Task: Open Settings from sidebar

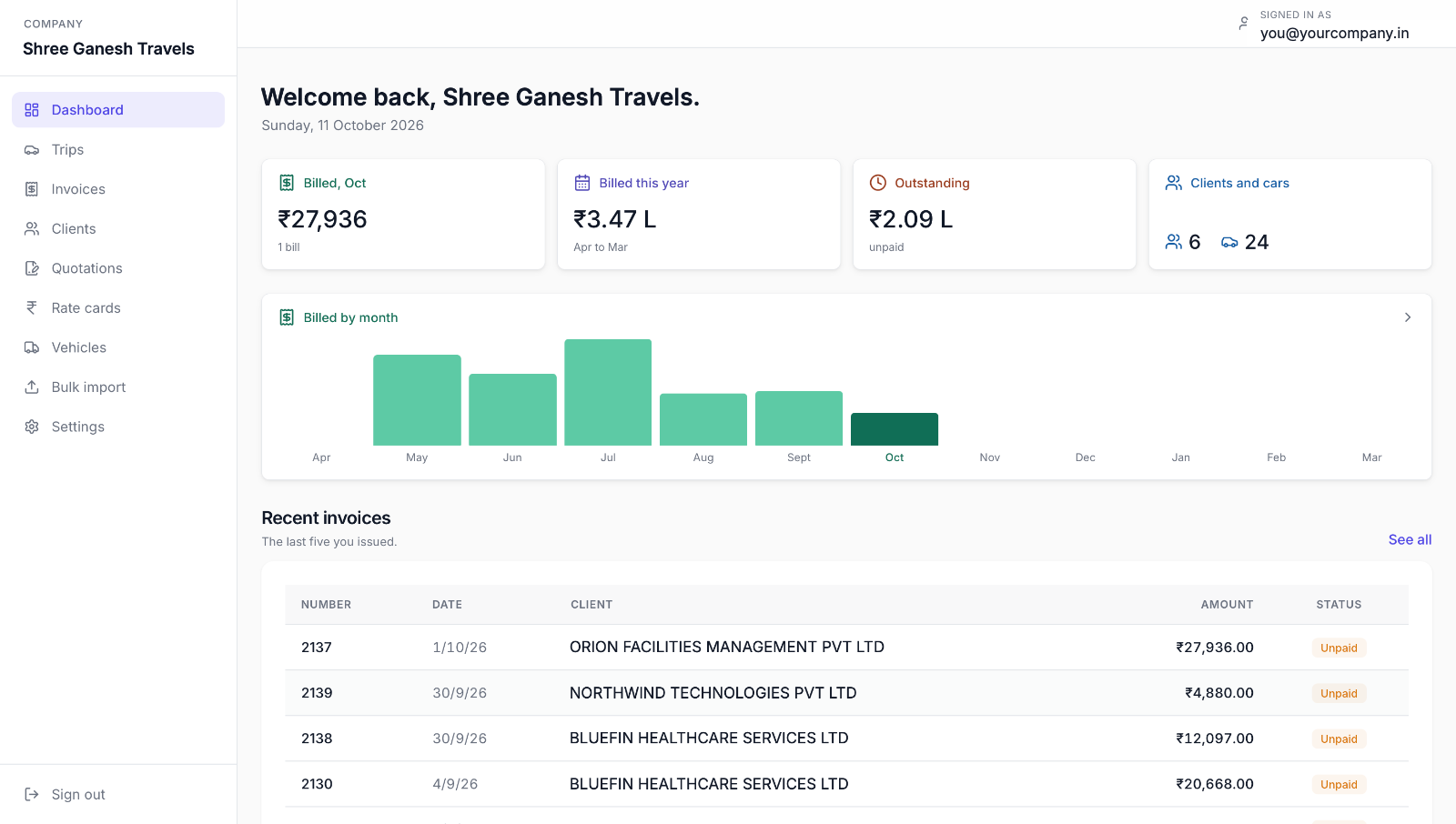Action: coord(118,427)
